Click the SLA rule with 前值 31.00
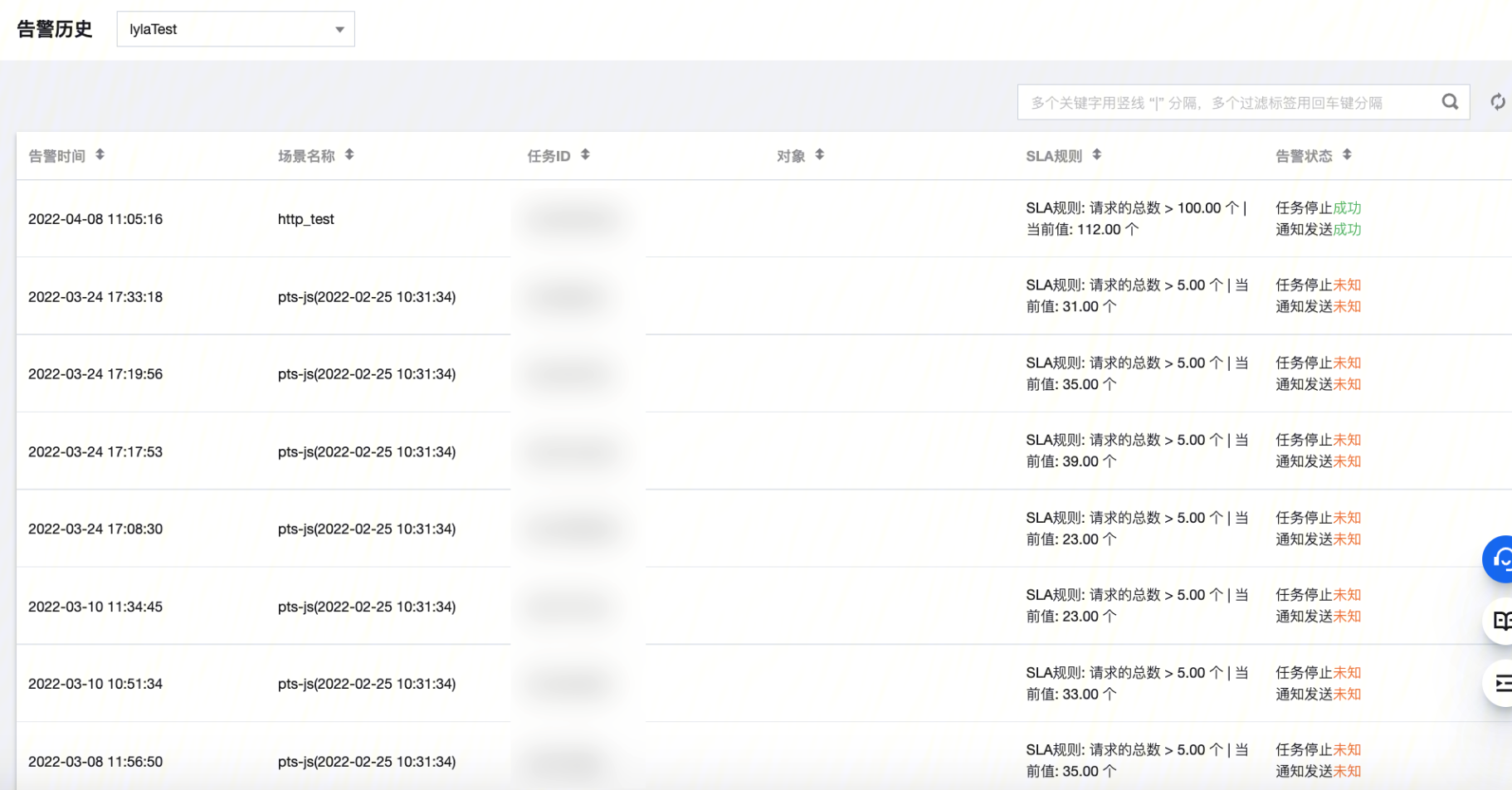 click(1137, 296)
